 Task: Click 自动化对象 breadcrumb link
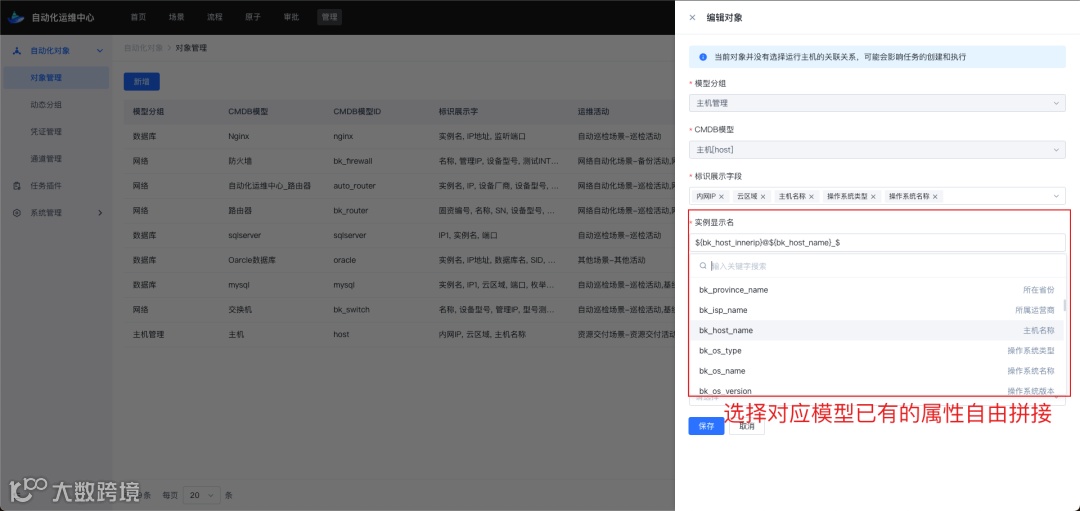143,48
